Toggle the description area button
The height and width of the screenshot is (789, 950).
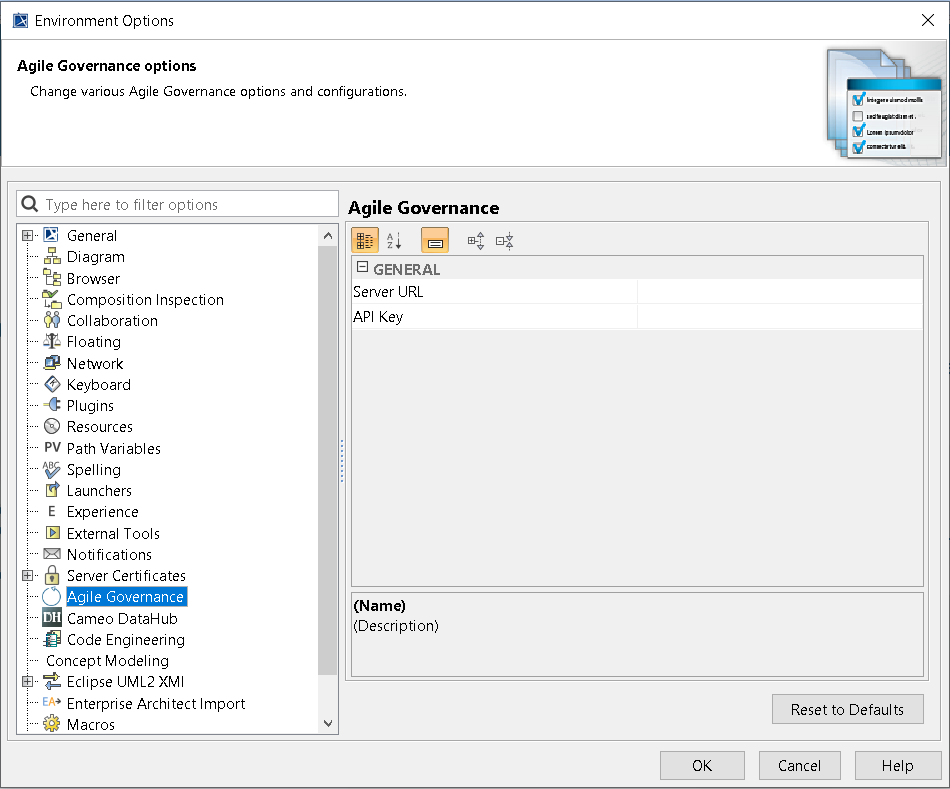435,240
